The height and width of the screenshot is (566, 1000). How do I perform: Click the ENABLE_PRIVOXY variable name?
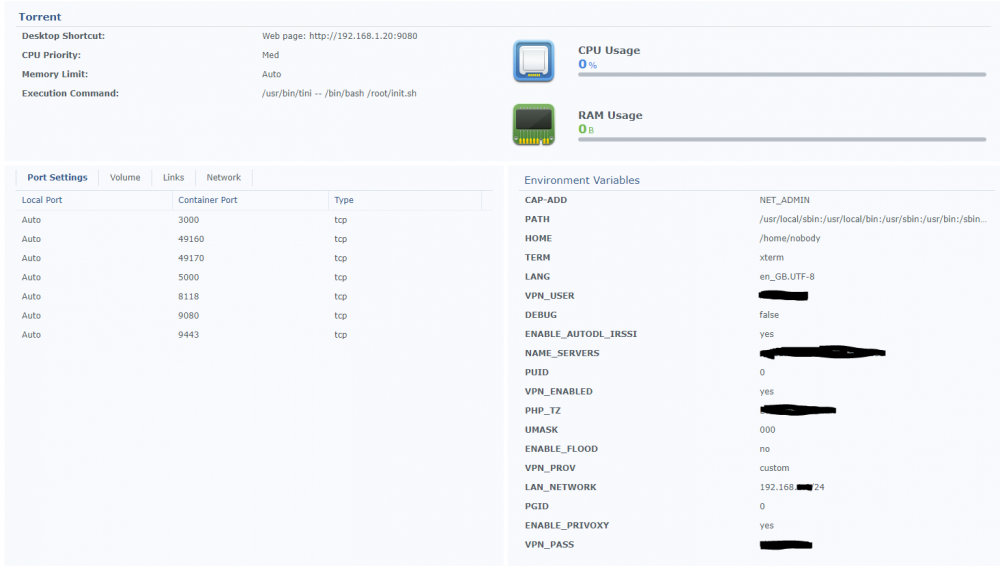[x=567, y=525]
